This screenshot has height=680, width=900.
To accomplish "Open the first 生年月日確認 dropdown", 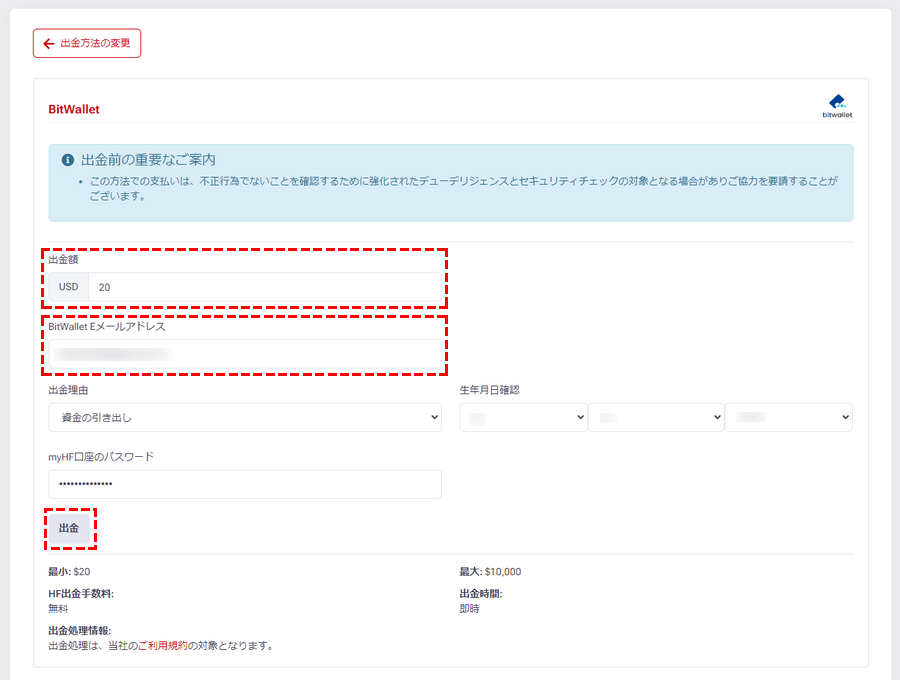I will 523,417.
